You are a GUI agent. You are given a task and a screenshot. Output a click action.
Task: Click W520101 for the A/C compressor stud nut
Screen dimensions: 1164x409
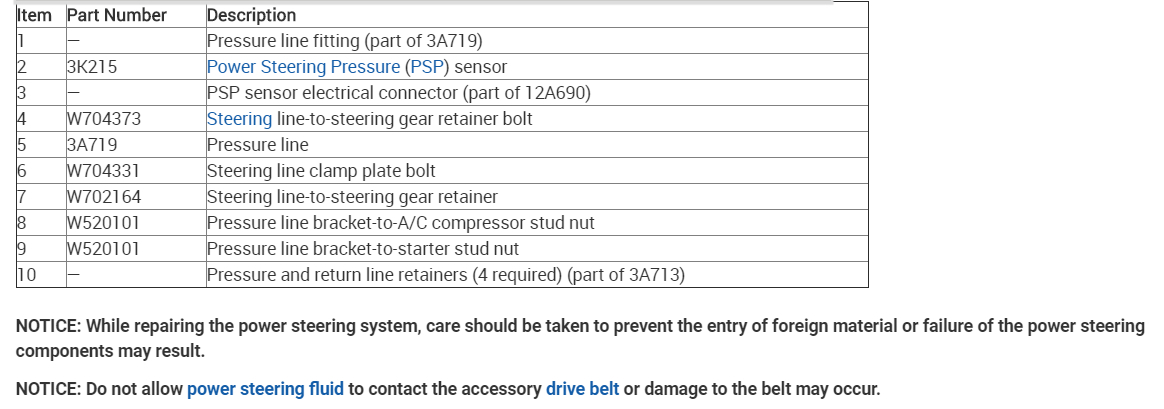click(x=103, y=223)
